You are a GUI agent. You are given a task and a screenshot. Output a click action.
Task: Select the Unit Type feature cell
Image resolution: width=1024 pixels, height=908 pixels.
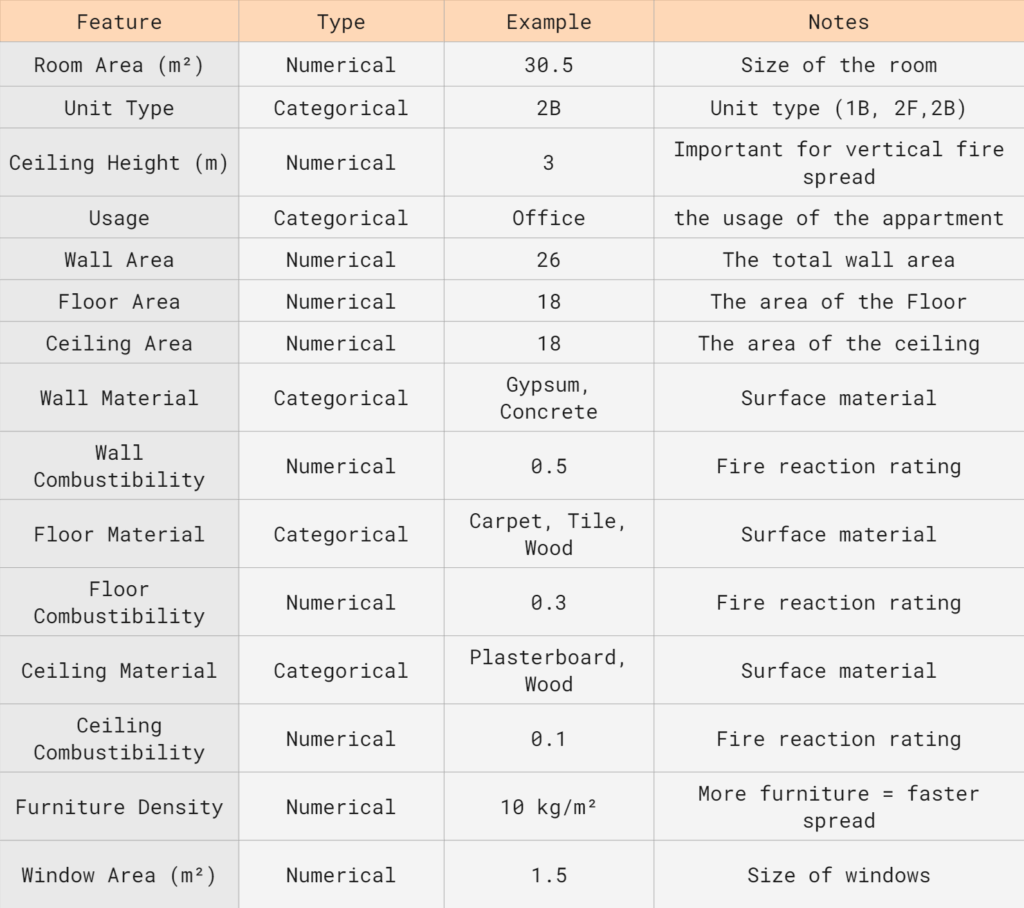119,108
